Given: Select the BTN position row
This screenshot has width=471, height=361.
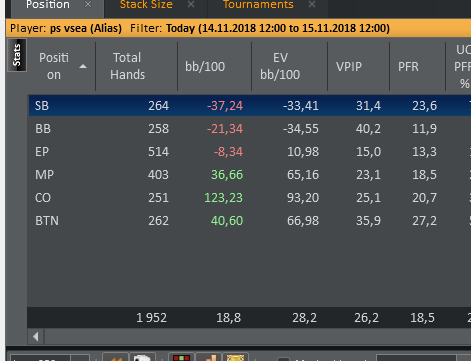Looking at the screenshot, I should pos(250,221).
